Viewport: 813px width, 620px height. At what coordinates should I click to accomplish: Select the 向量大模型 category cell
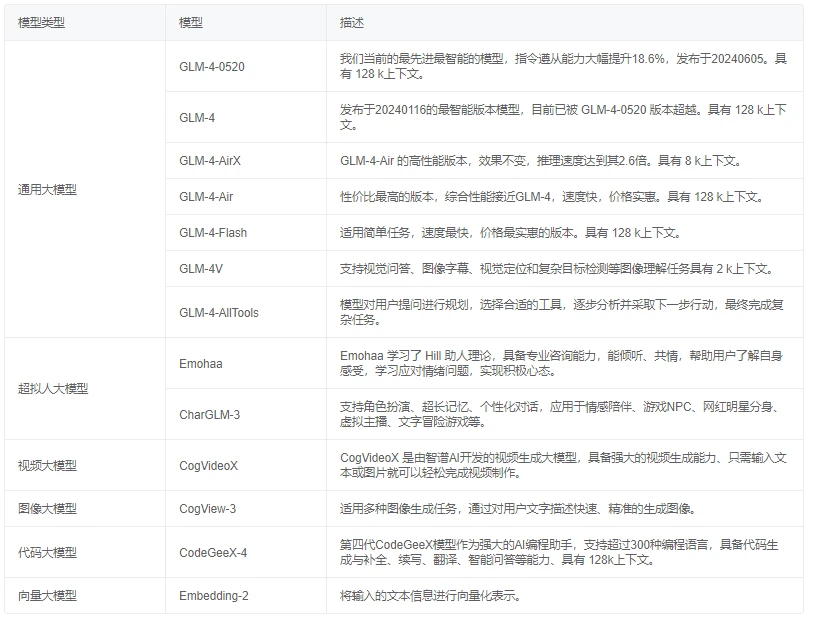click(85, 596)
